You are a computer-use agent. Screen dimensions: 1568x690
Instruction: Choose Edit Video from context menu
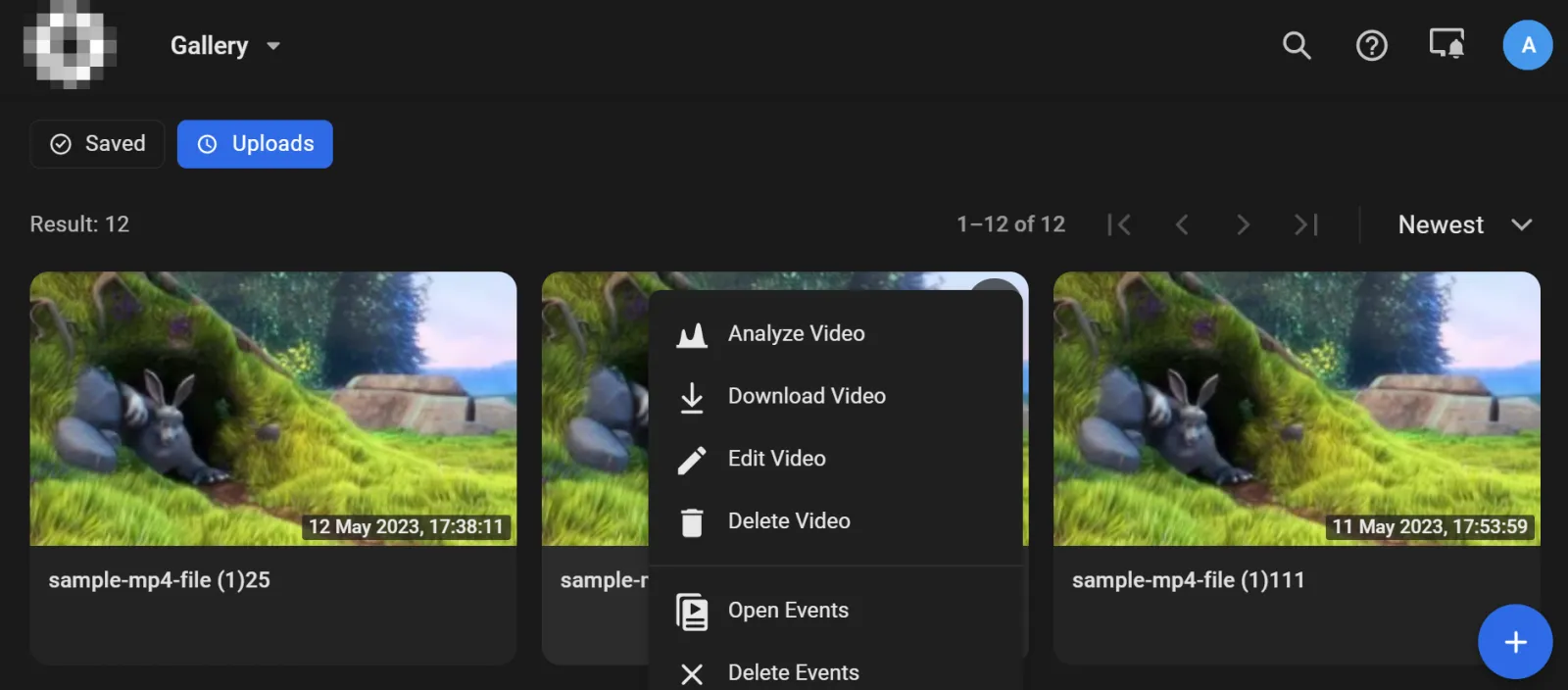[x=836, y=459]
